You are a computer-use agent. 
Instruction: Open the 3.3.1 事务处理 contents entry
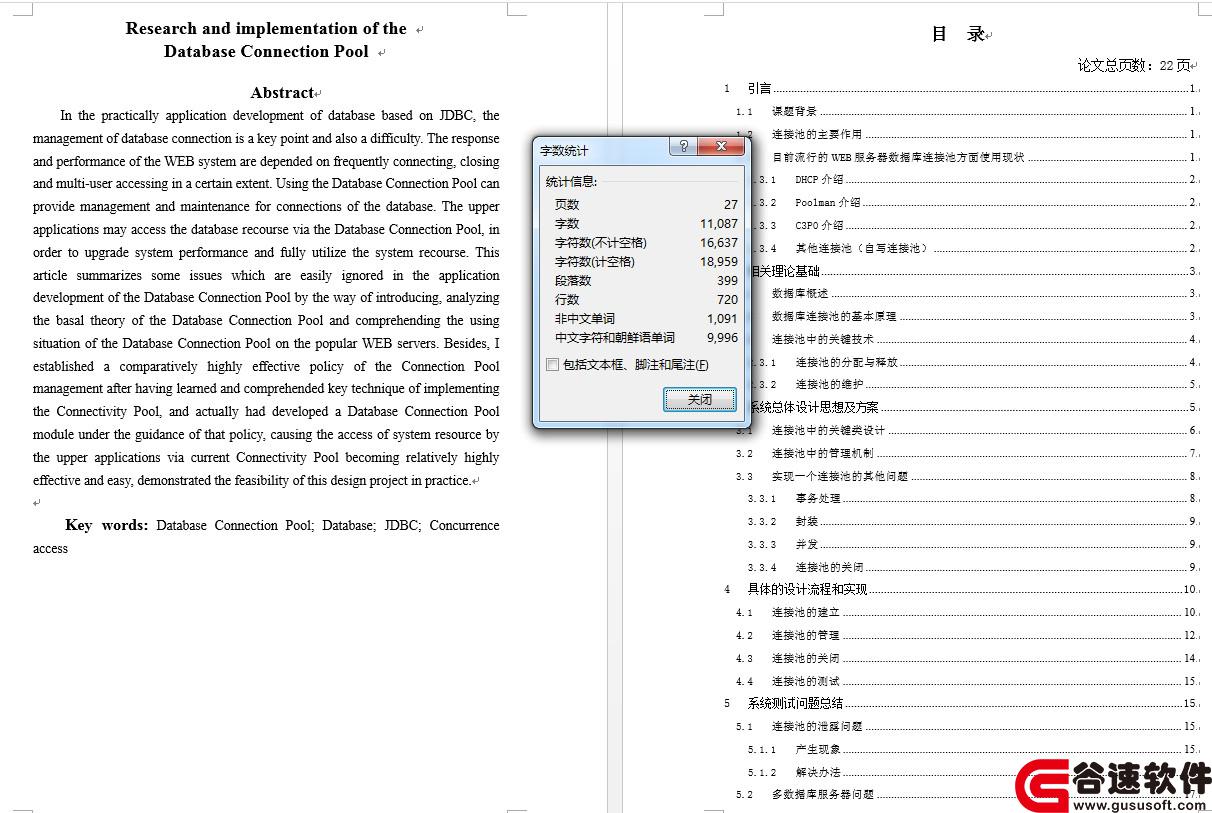pyautogui.click(x=973, y=498)
